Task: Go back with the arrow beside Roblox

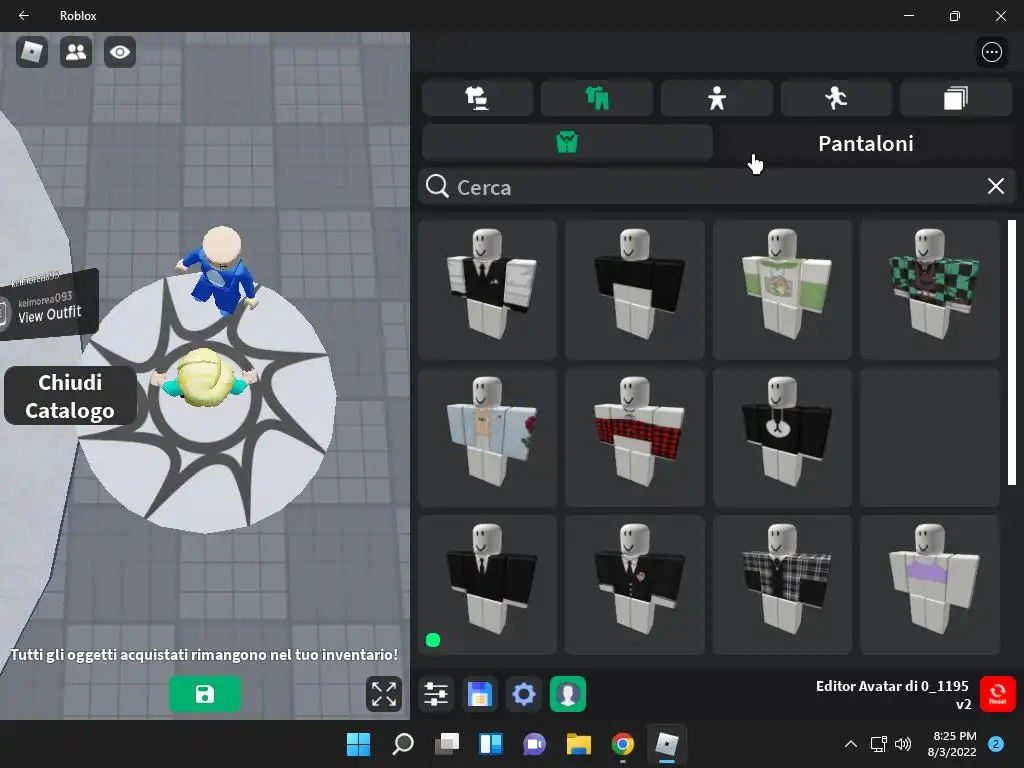Action: pyautogui.click(x=24, y=15)
